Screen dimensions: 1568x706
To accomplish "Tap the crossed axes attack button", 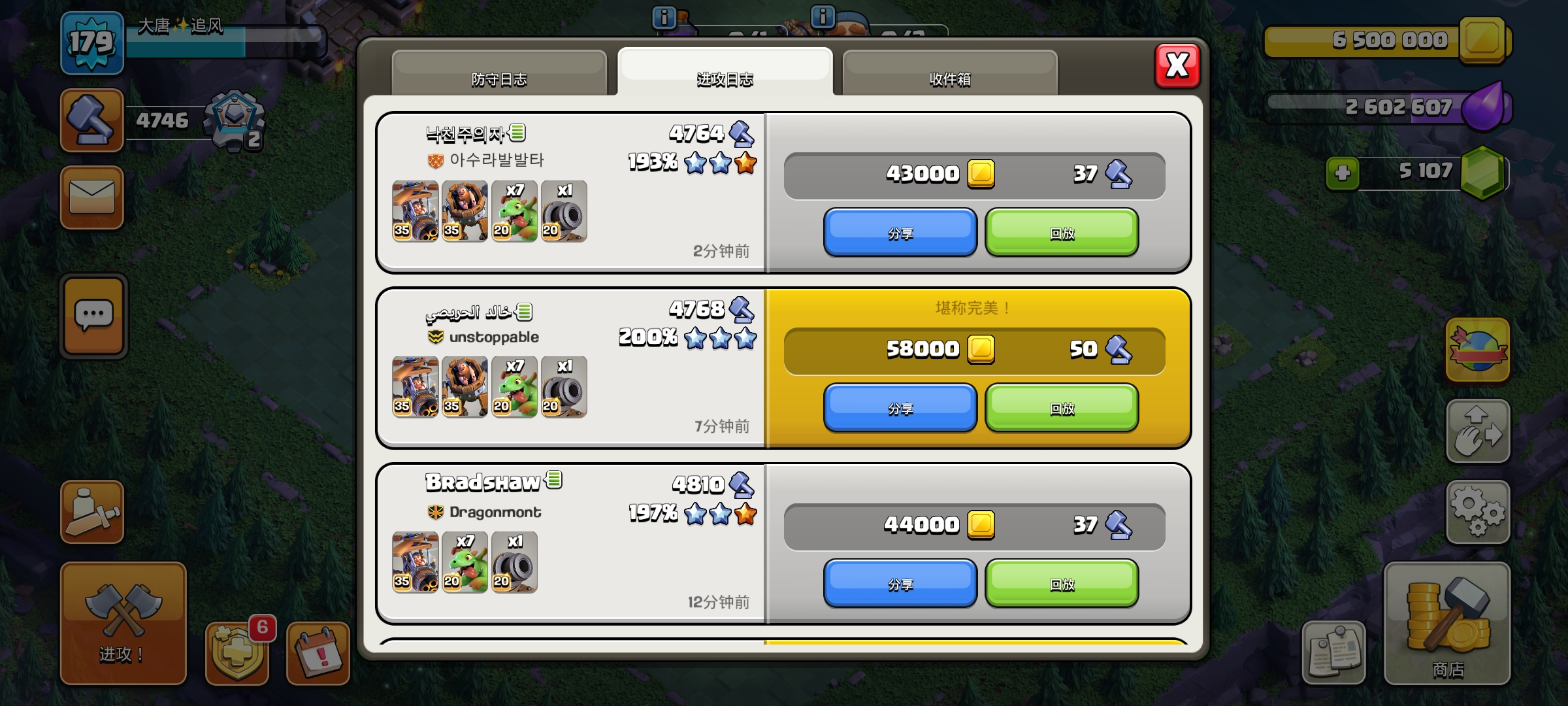I will [123, 622].
